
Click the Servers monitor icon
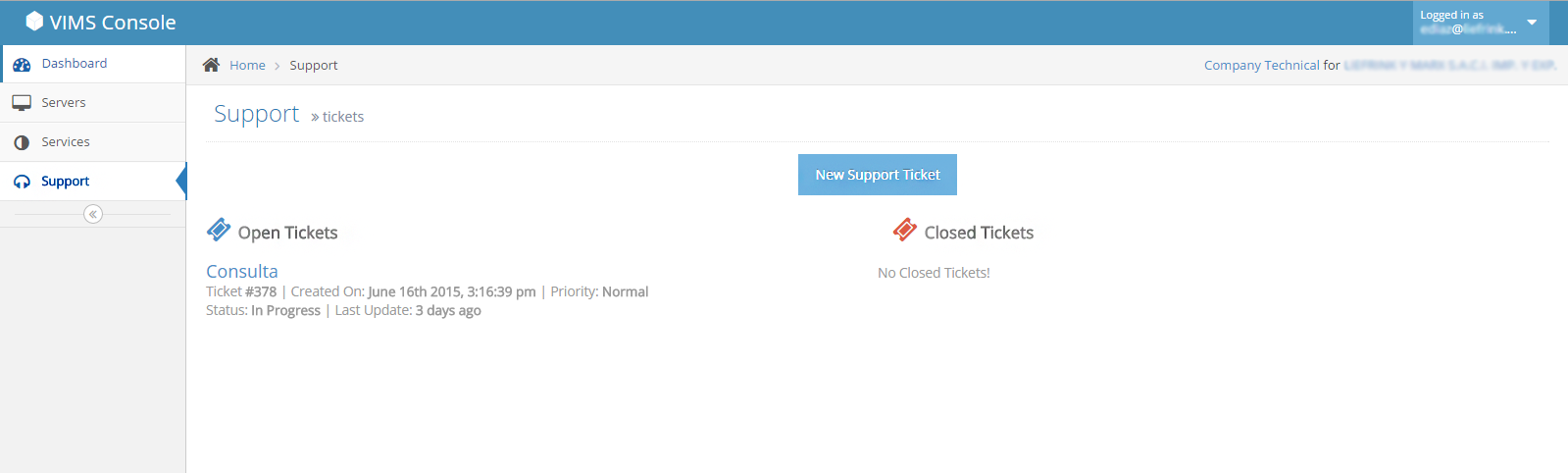(22, 103)
